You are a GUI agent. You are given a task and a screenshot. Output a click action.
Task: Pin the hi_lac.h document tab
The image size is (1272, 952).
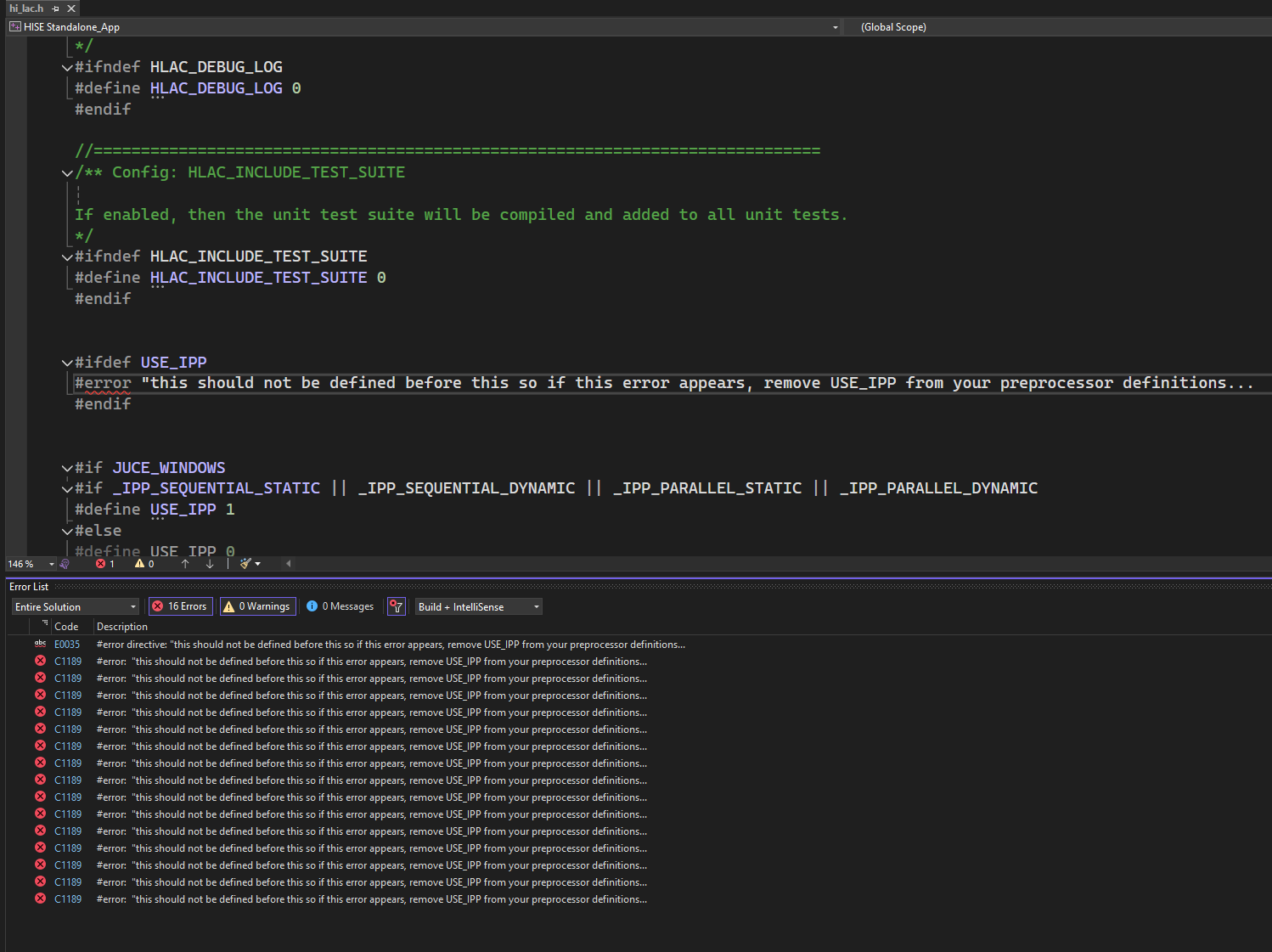(x=56, y=8)
